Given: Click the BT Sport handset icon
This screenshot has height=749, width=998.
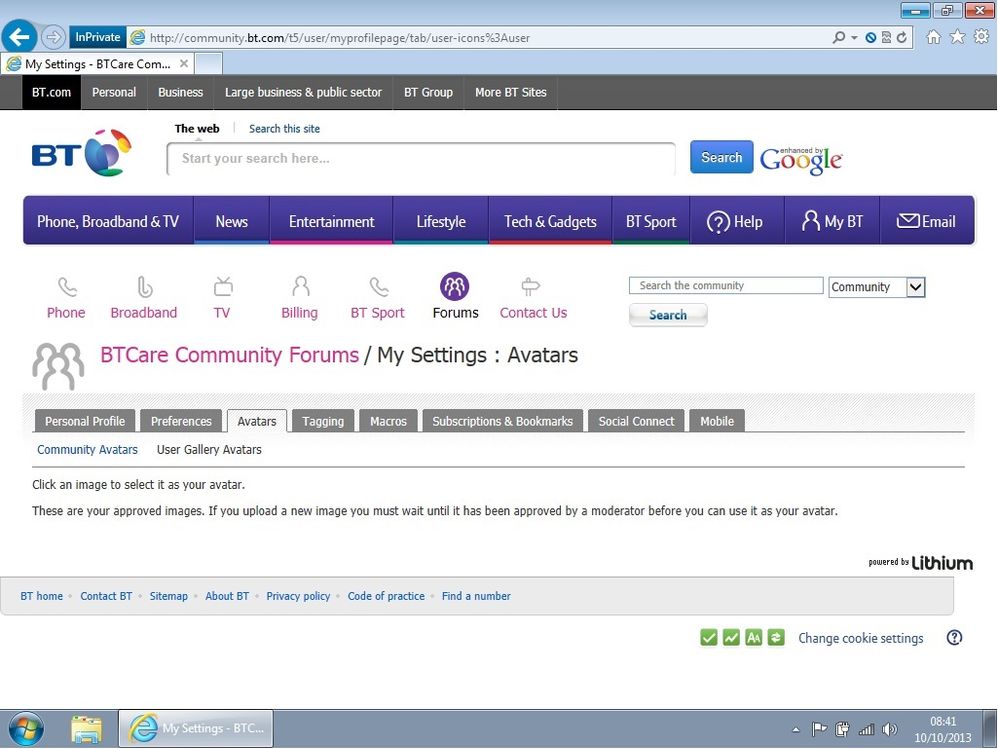Looking at the screenshot, I should pyautogui.click(x=379, y=287).
